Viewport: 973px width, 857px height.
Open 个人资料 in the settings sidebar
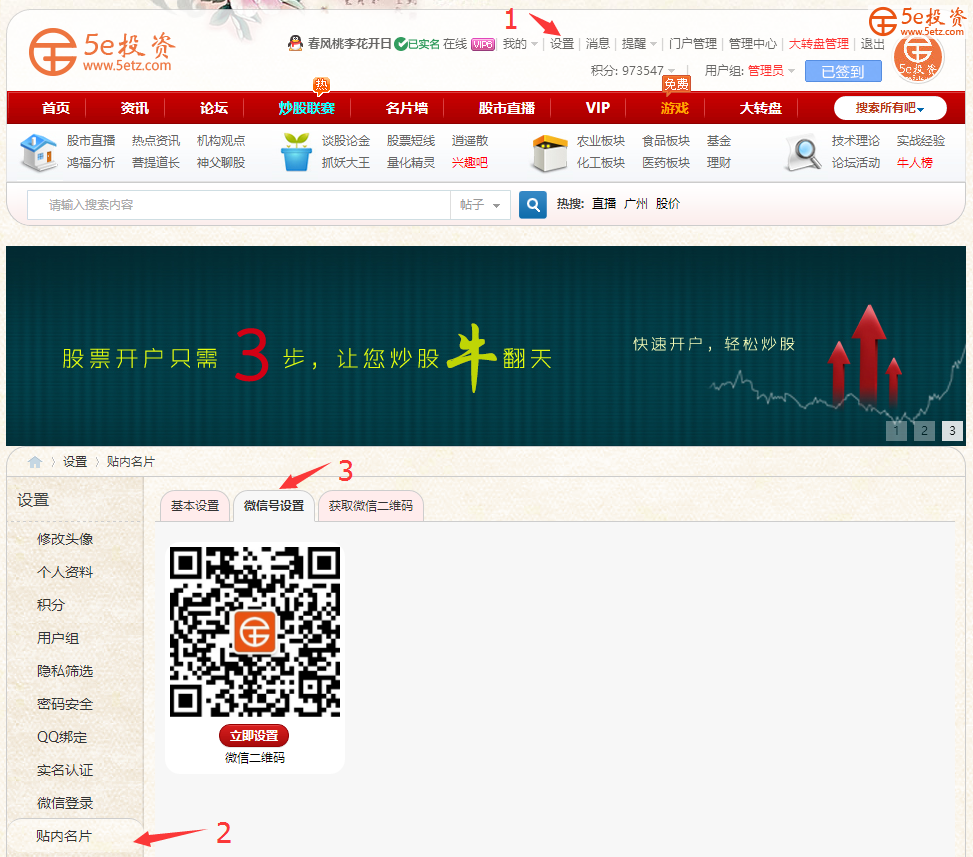point(65,572)
